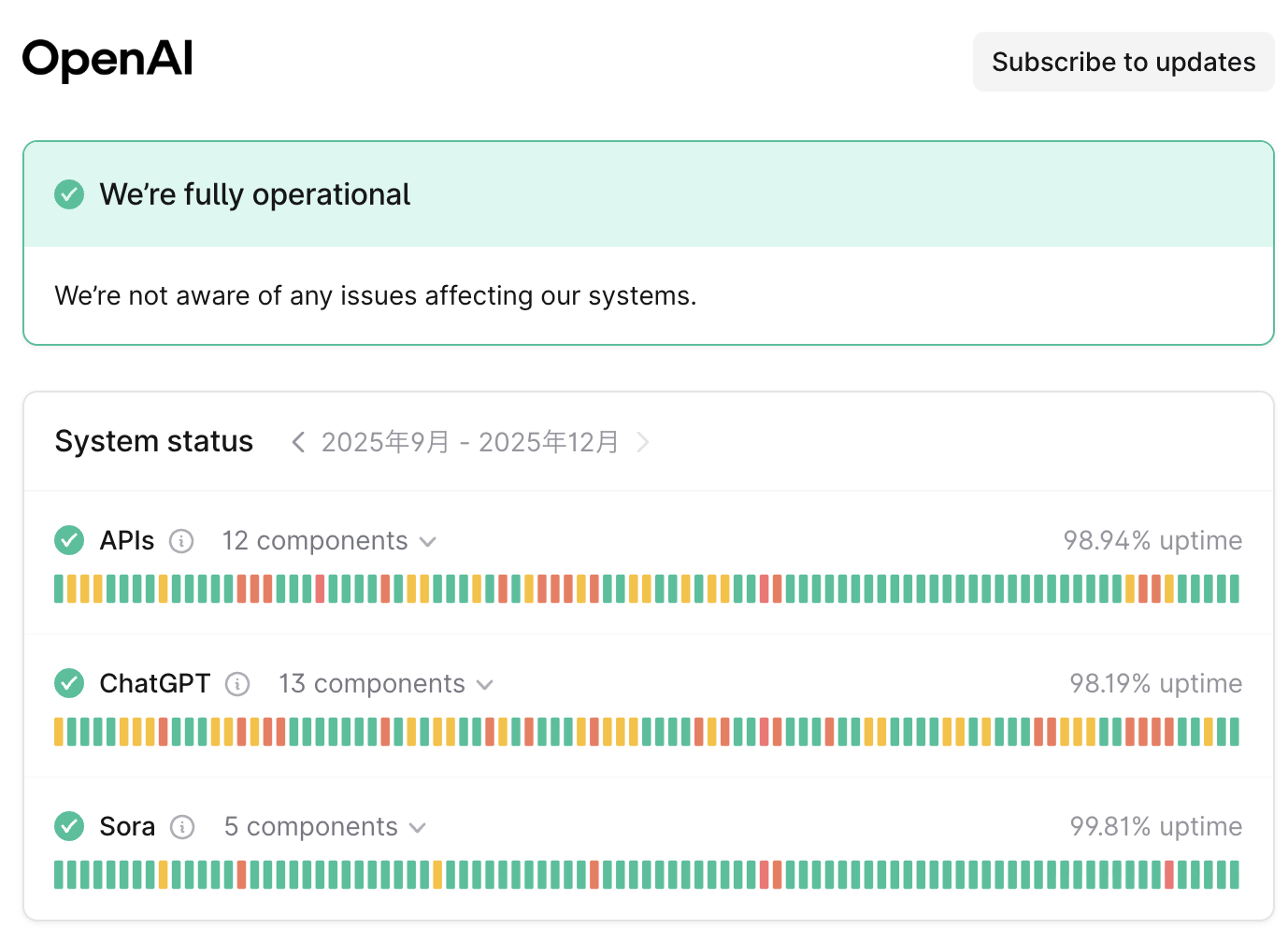Image resolution: width=1288 pixels, height=942 pixels.
Task: Expand the APIs 12 components list
Action: tap(329, 541)
